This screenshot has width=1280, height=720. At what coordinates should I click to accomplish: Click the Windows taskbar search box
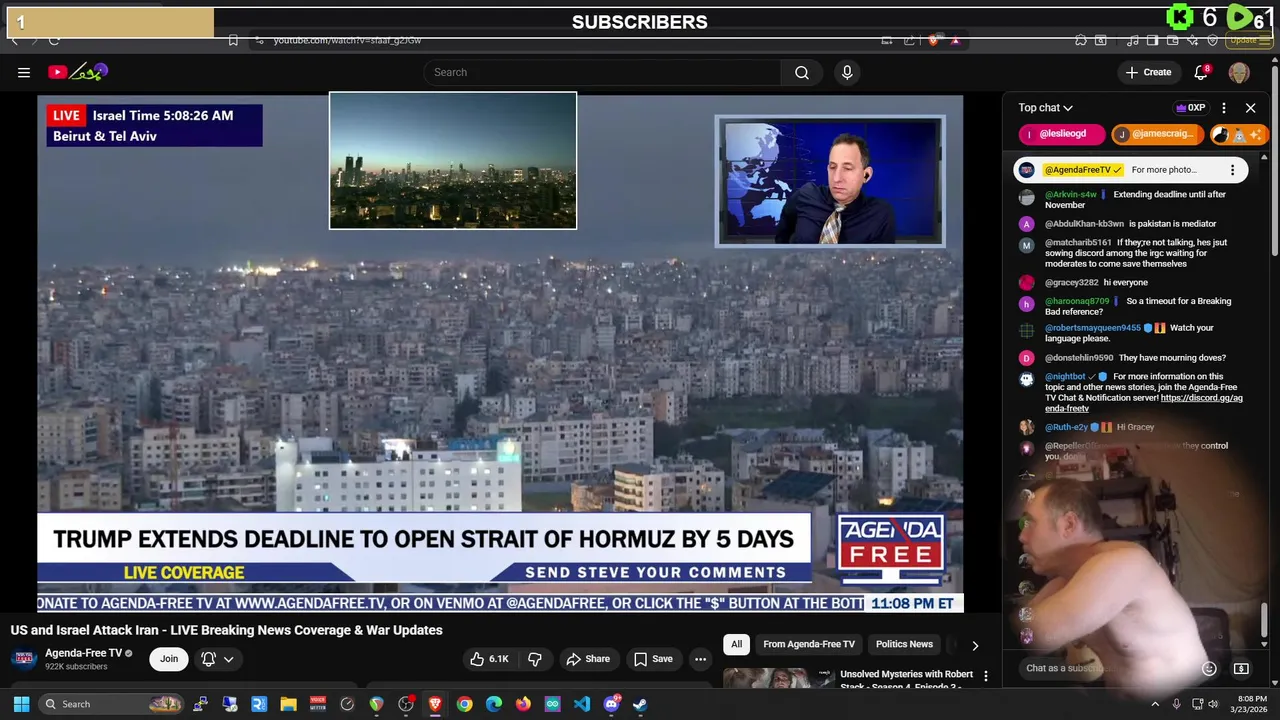coord(112,704)
